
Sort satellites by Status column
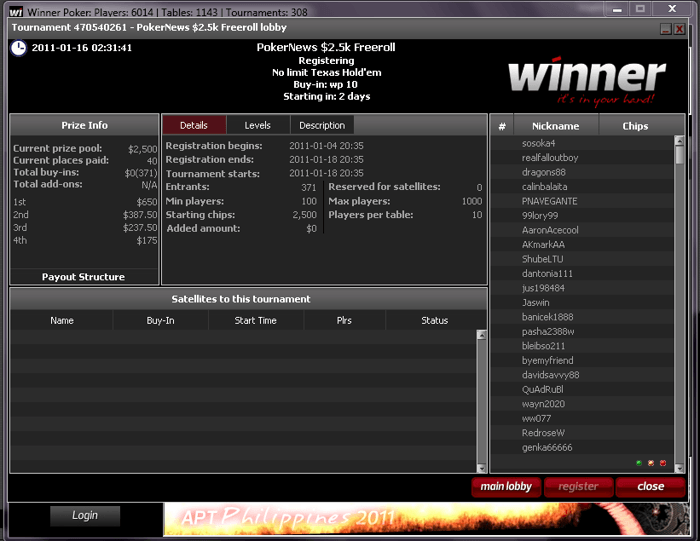tap(434, 320)
